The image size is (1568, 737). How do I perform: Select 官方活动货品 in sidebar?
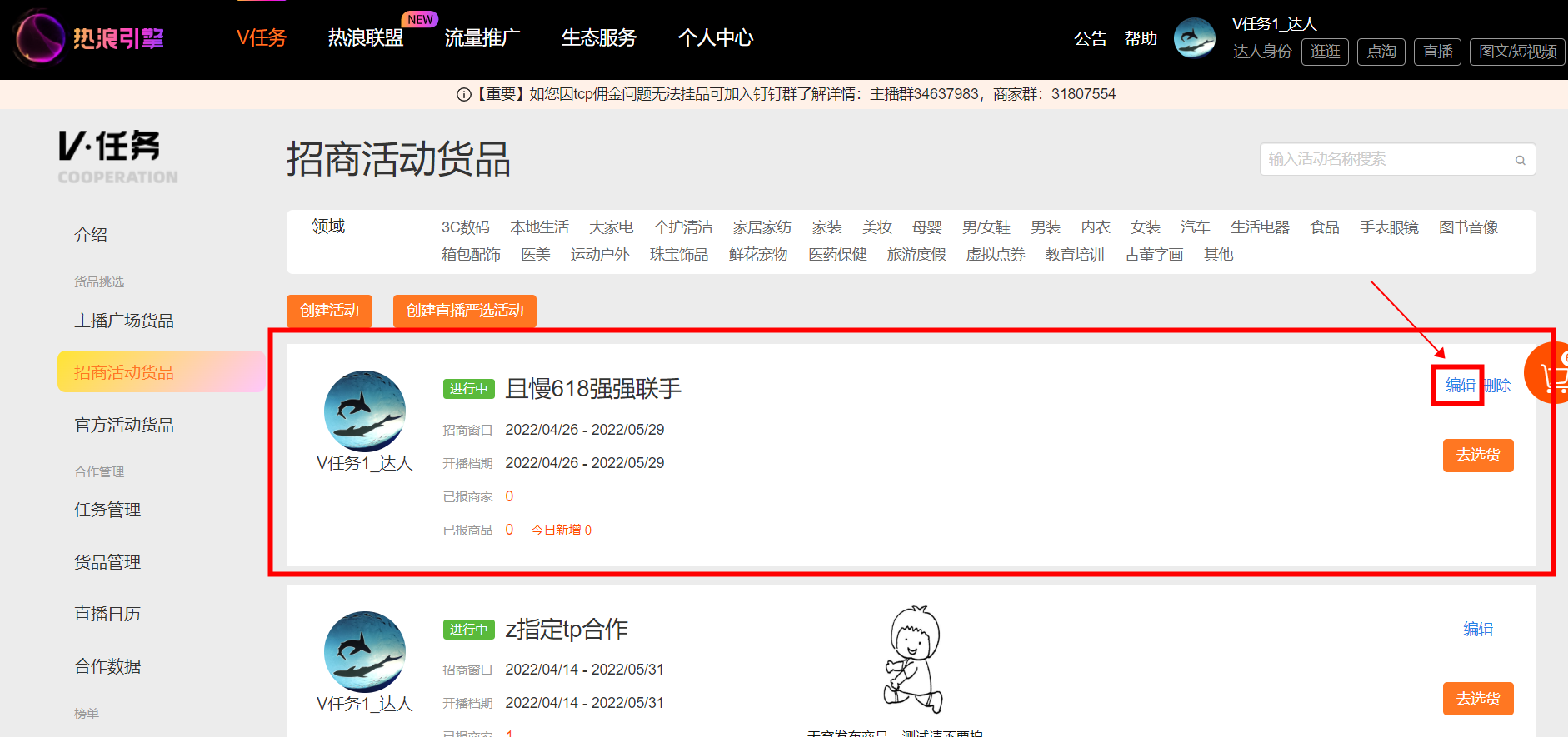coord(124,425)
